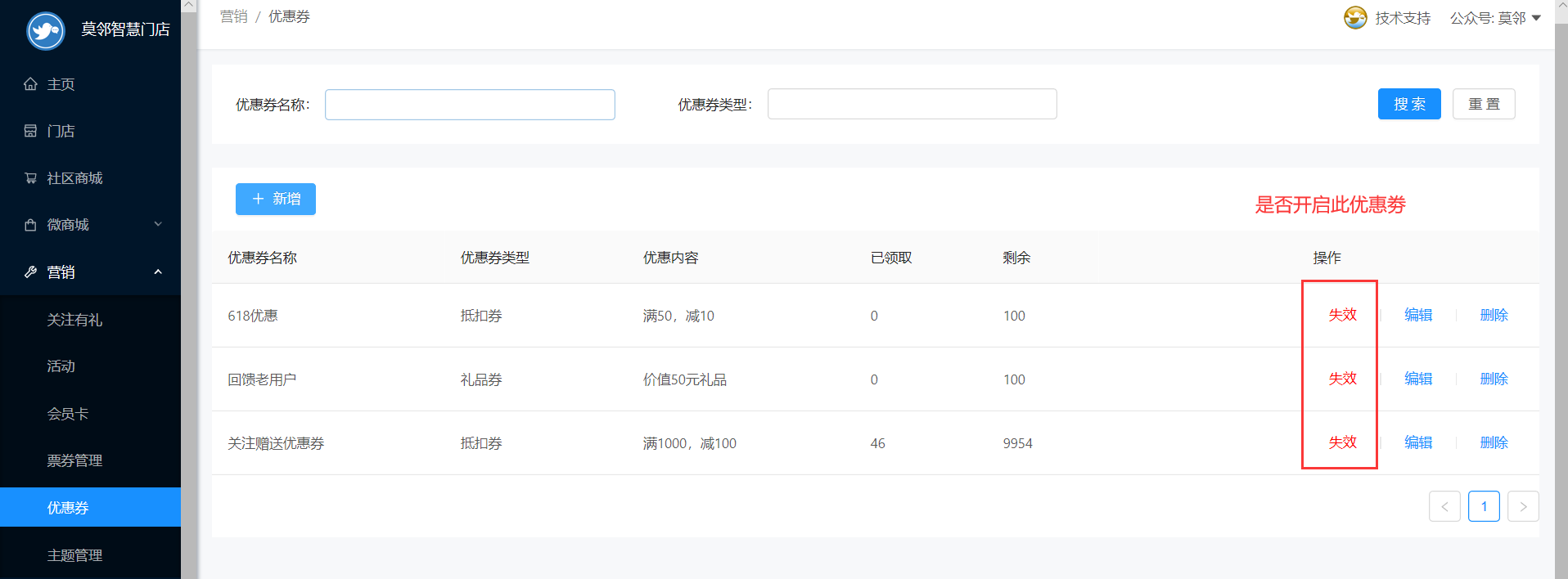The image size is (1568, 579).
Task: Click 失效 for 618优惠 coupon
Action: [1342, 315]
